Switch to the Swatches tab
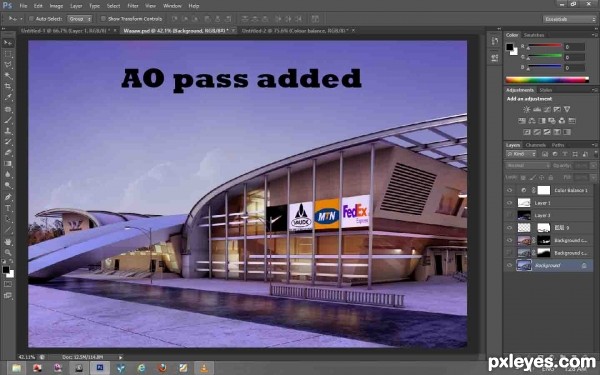This screenshot has height=375, width=600. [x=534, y=35]
